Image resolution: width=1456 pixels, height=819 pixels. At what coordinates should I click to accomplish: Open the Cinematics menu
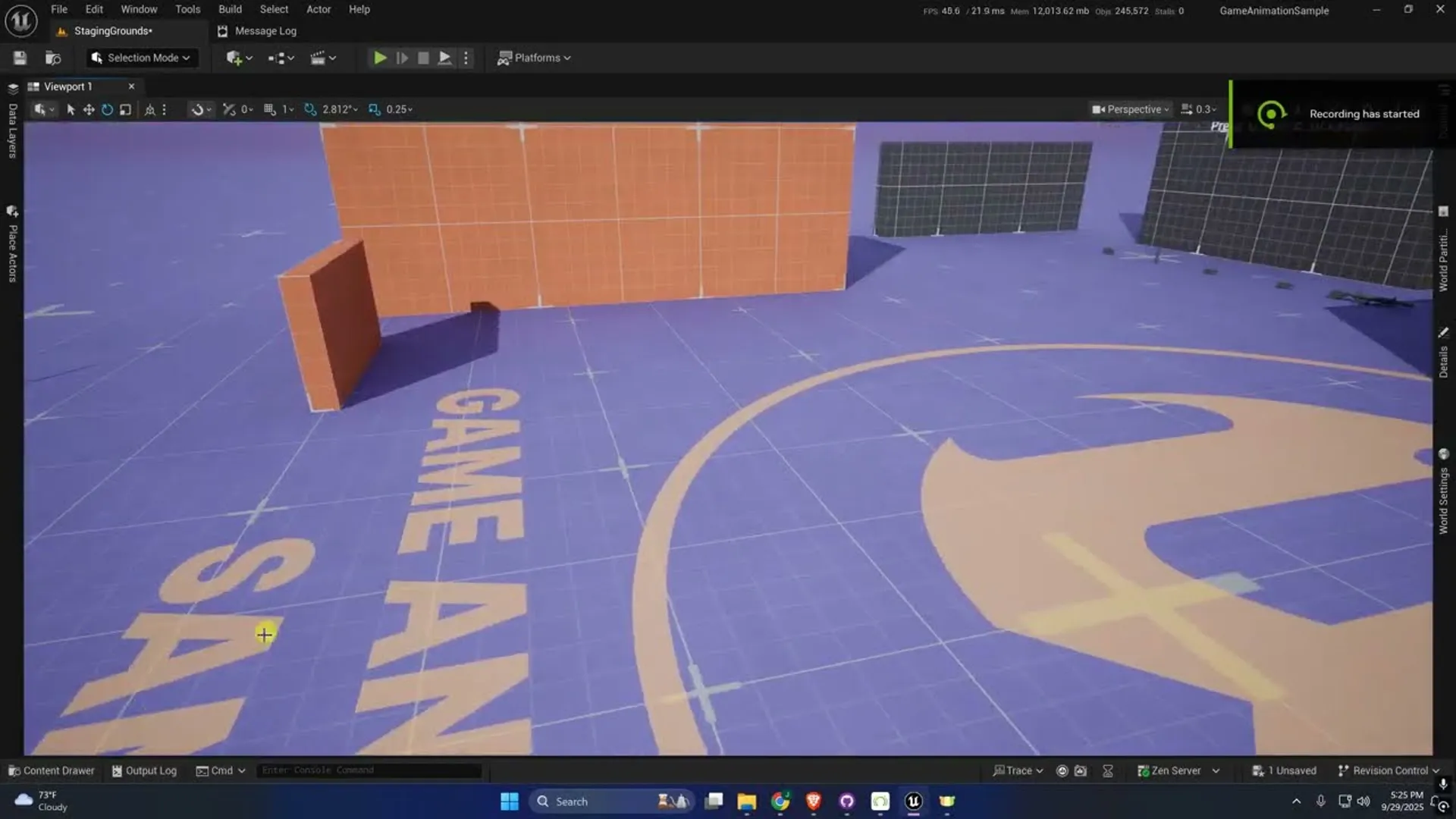click(322, 58)
